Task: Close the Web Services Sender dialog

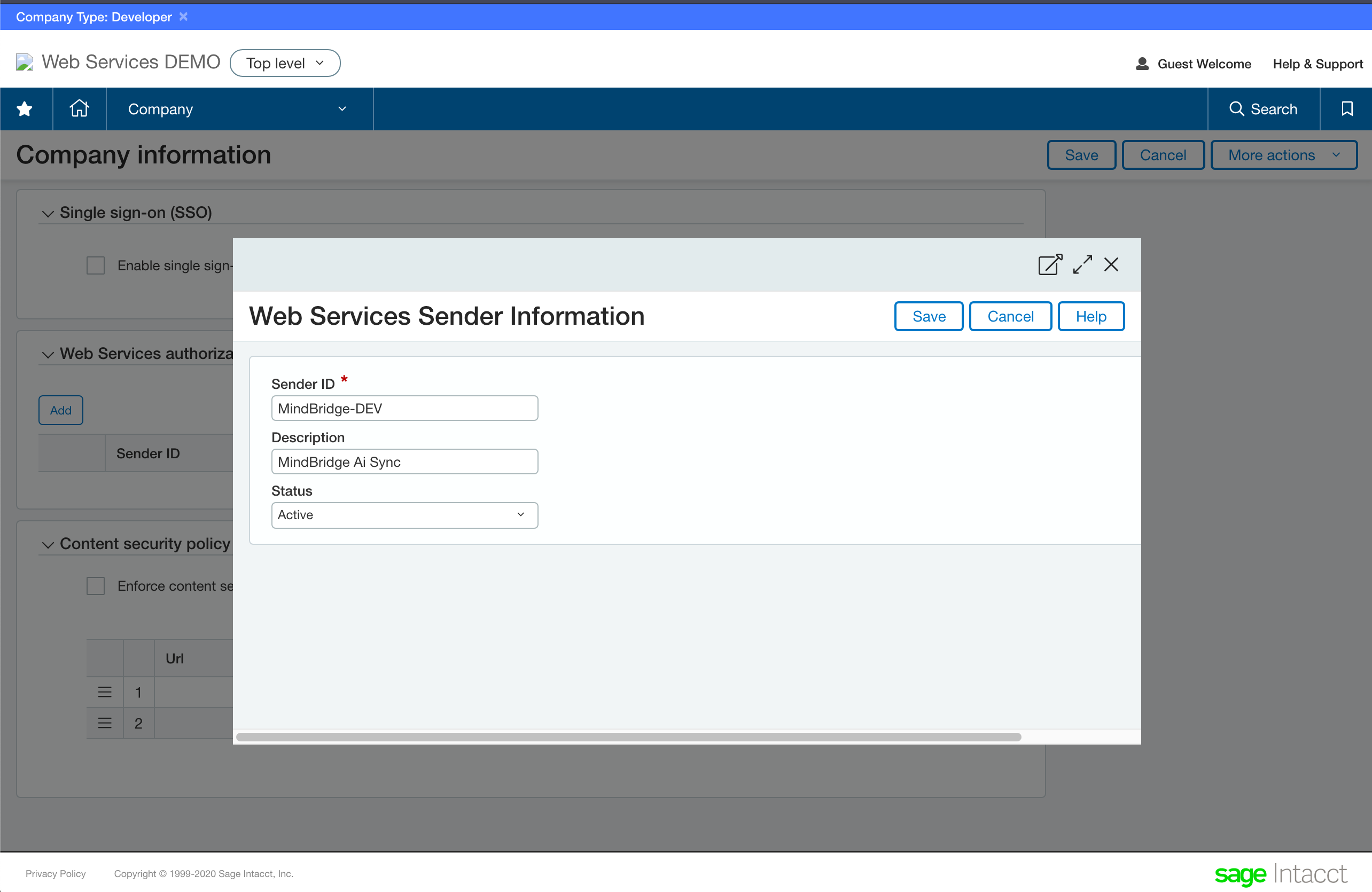Action: (x=1111, y=264)
